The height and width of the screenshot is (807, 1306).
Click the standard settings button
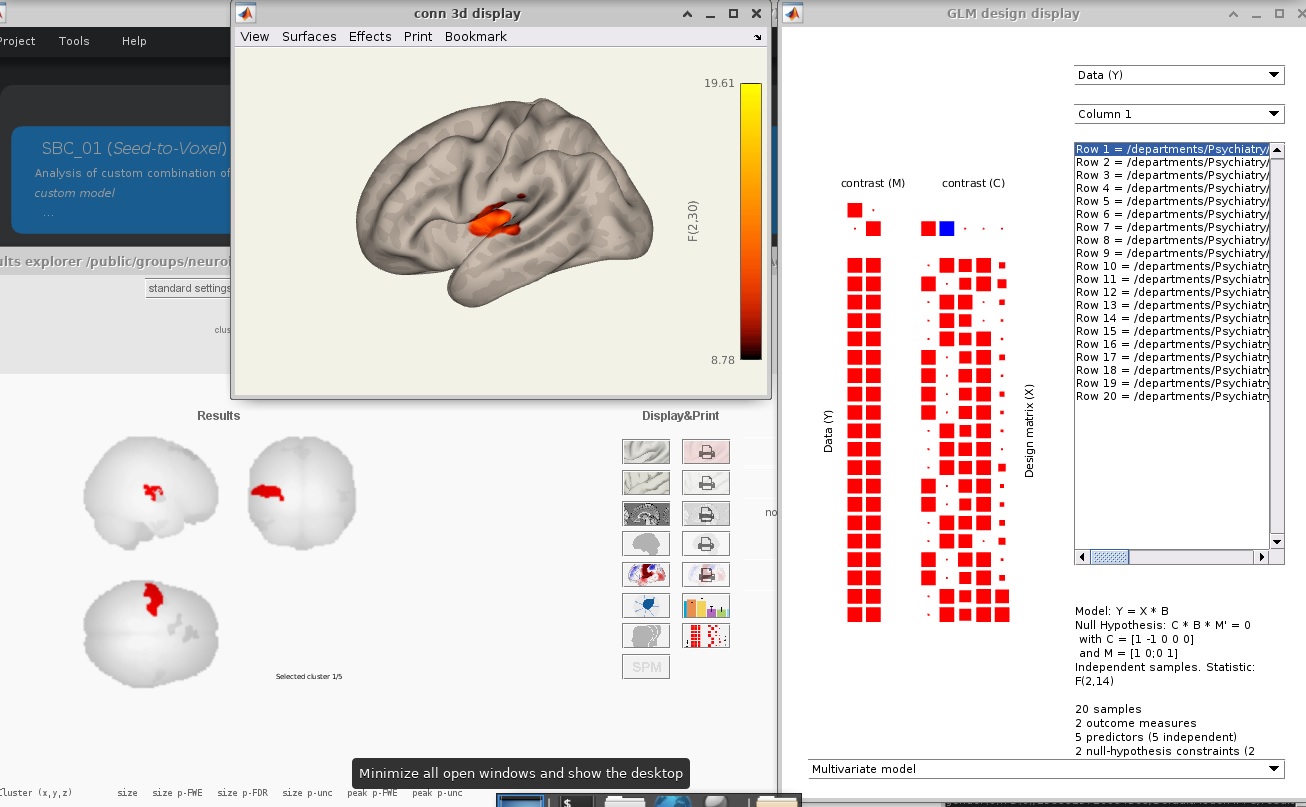coord(189,289)
